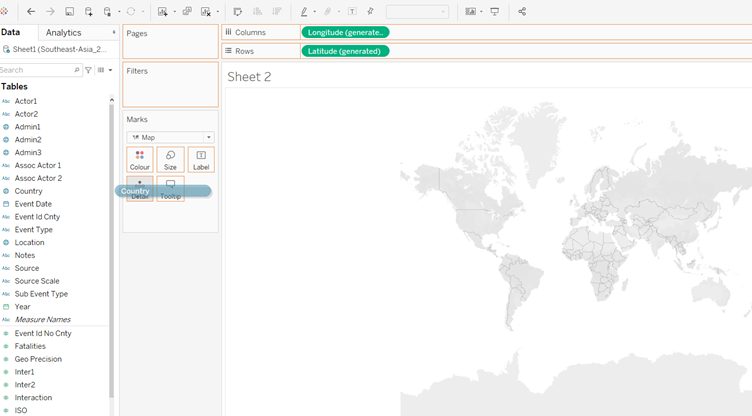Image resolution: width=752 pixels, height=416 pixels.
Task: Click the Presentation Mode icon
Action: coord(494,12)
